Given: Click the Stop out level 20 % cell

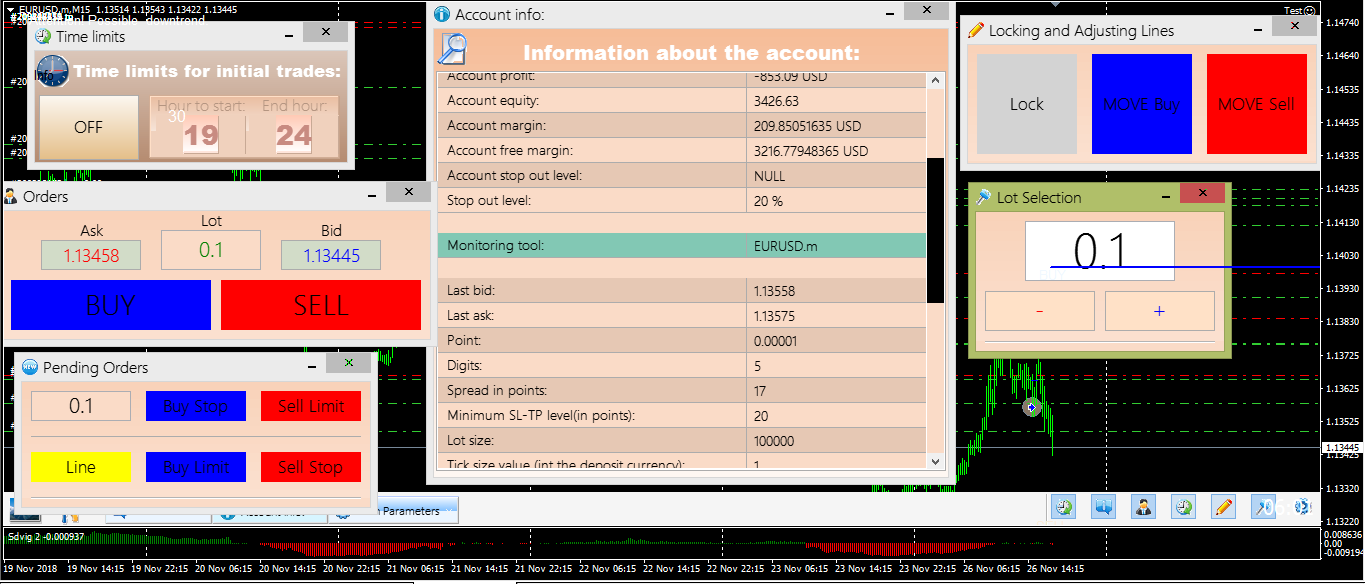Looking at the screenshot, I should (836, 201).
